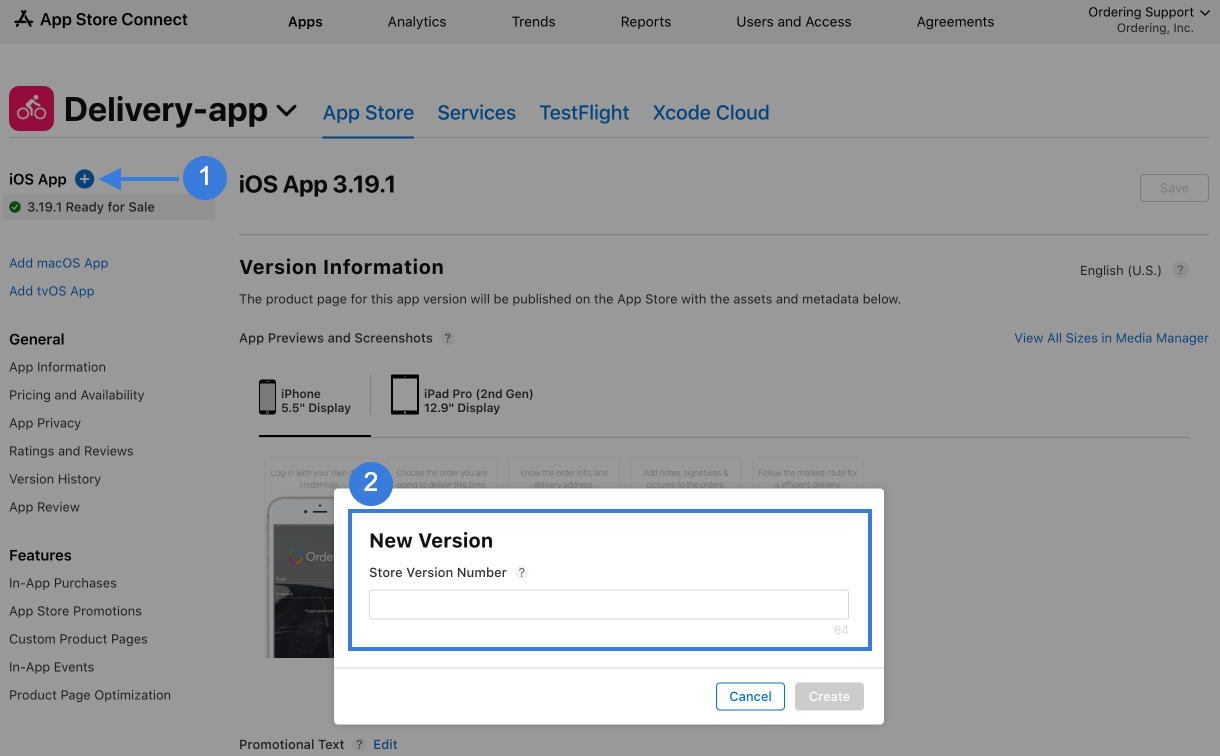The width and height of the screenshot is (1220, 756).
Task: Open App Review in the sidebar
Action: 44,507
